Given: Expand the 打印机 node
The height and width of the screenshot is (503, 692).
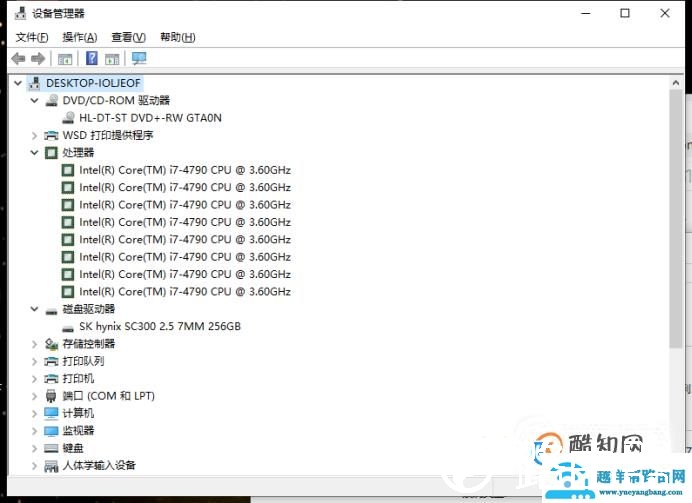Looking at the screenshot, I should tap(34, 379).
